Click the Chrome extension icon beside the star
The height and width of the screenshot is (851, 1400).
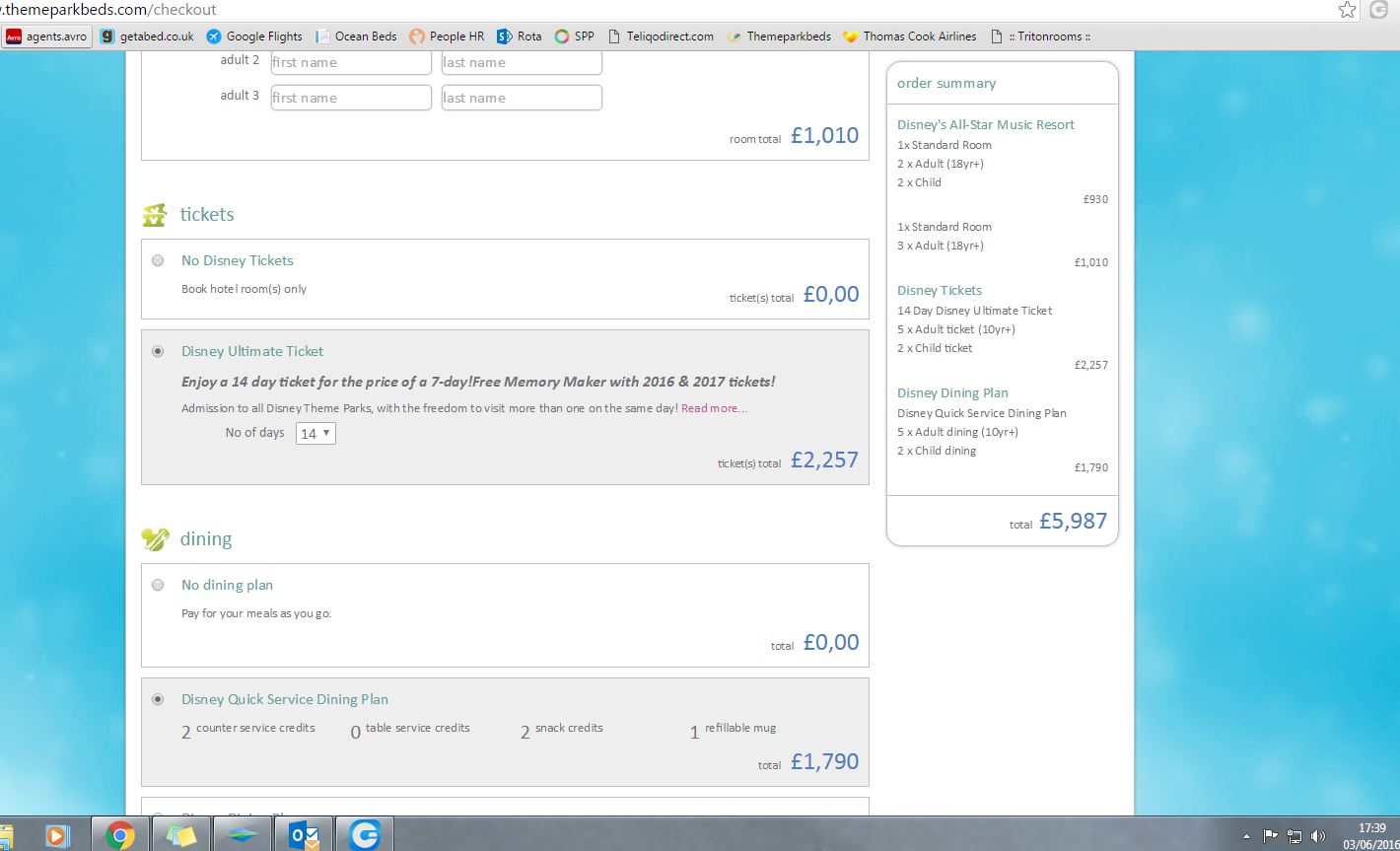(1378, 10)
